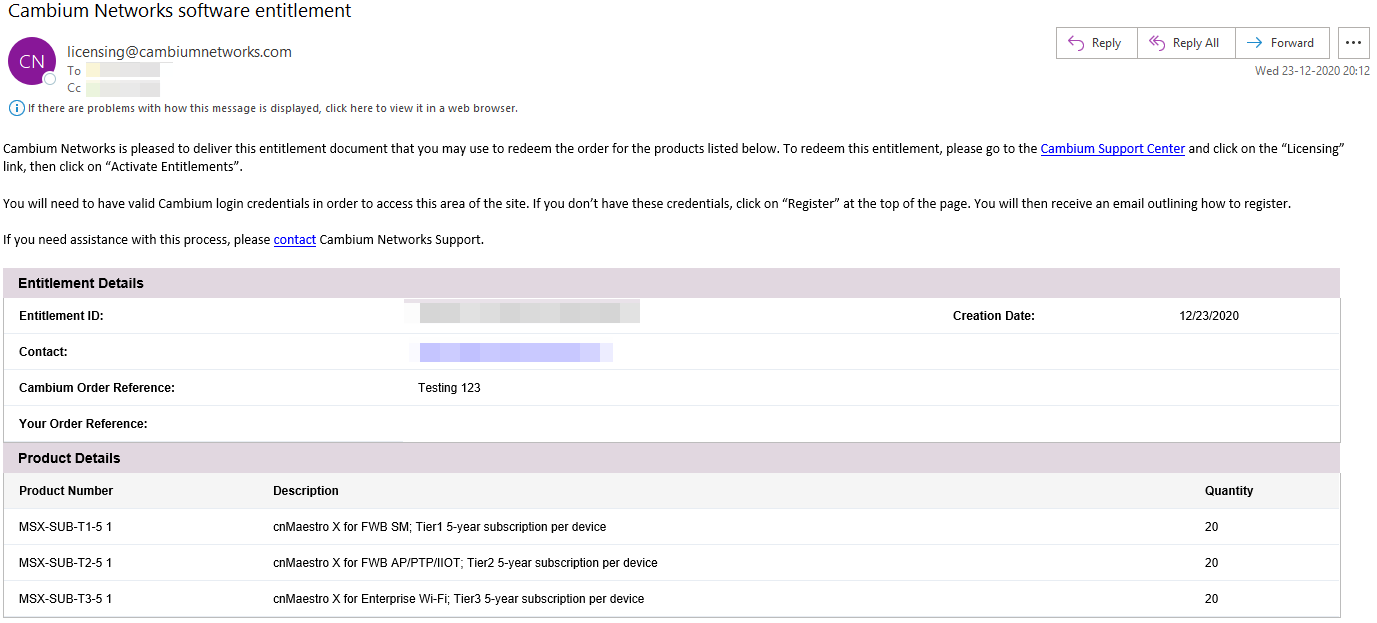
Task: Click the Entitlement Details section header
Action: 81,283
